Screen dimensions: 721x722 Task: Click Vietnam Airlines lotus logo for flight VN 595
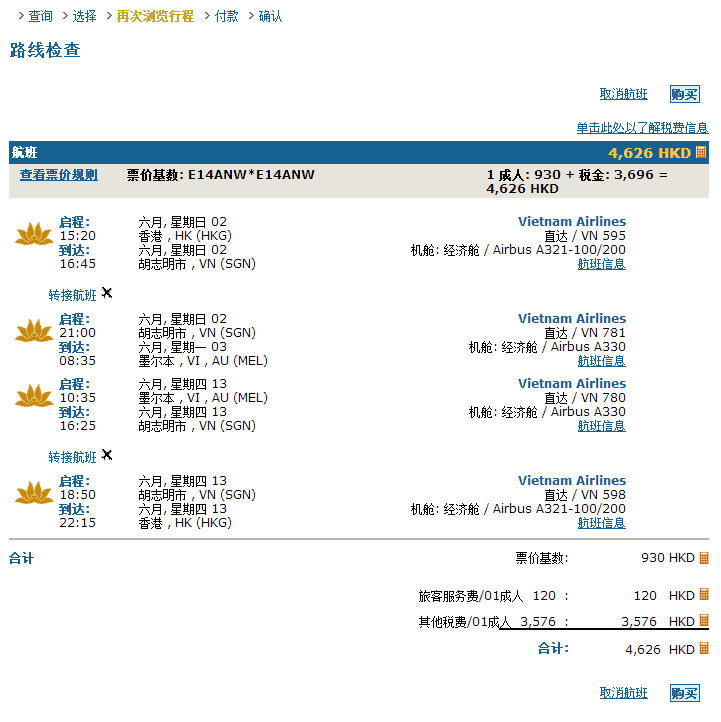[34, 236]
